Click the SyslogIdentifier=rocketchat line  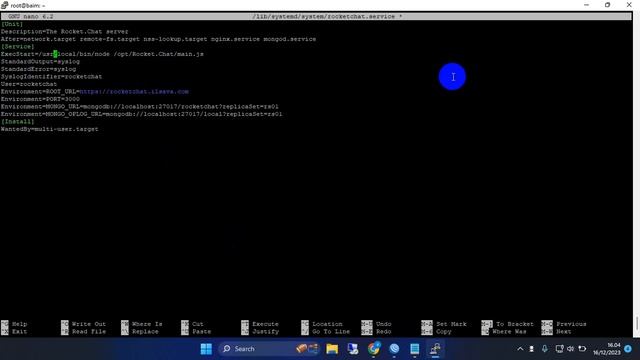51,76
